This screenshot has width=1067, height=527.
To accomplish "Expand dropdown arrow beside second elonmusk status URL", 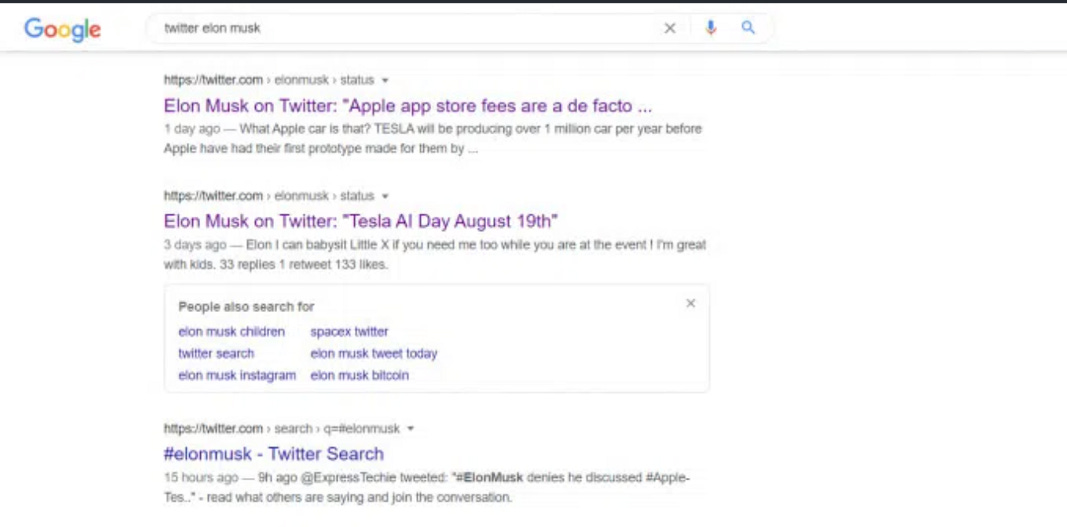I will [x=385, y=196].
